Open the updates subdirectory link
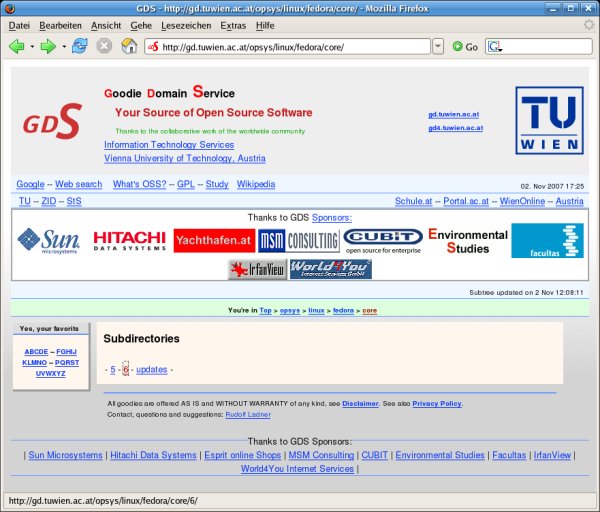Image resolution: width=600 pixels, height=512 pixels. click(x=151, y=370)
